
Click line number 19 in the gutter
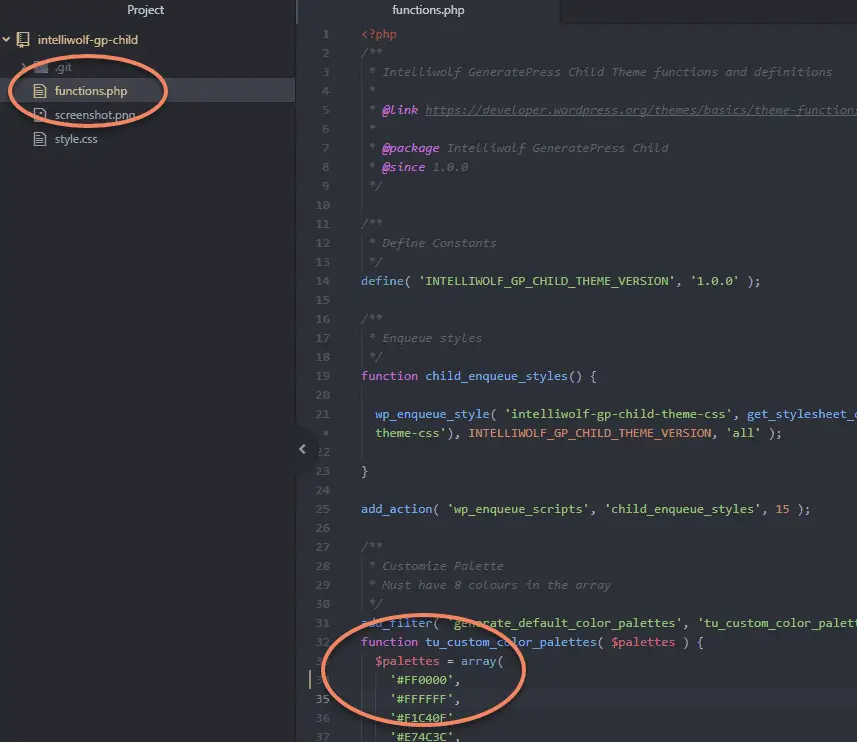pos(322,376)
